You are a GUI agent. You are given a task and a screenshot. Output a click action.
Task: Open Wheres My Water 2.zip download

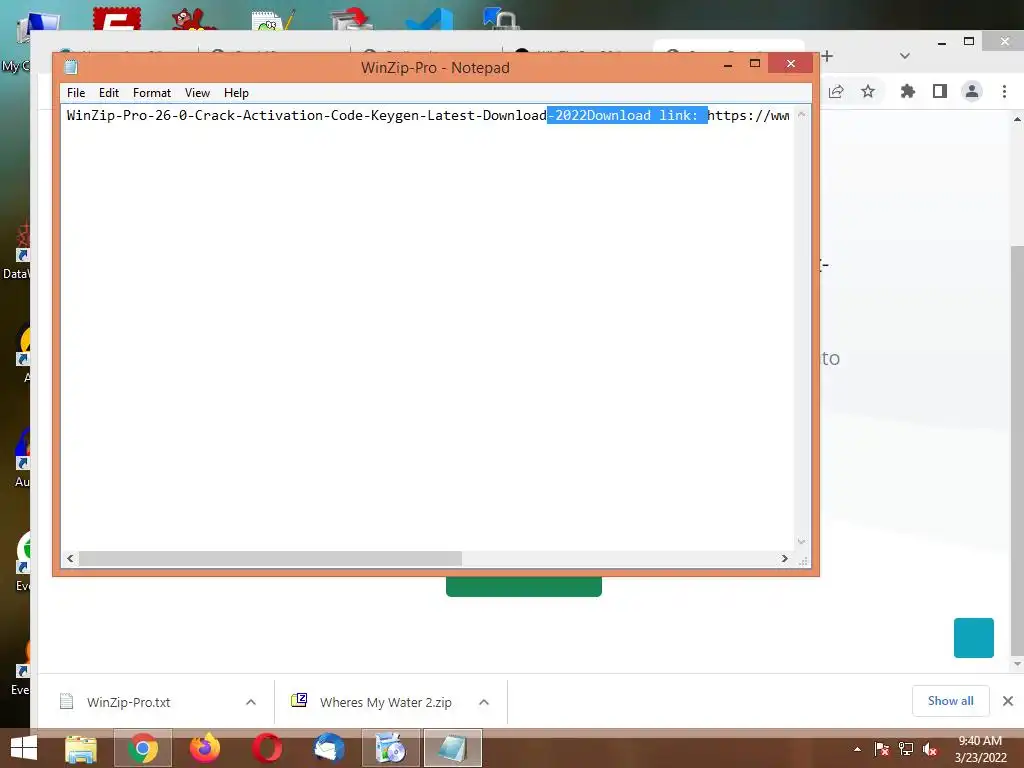tap(385, 702)
